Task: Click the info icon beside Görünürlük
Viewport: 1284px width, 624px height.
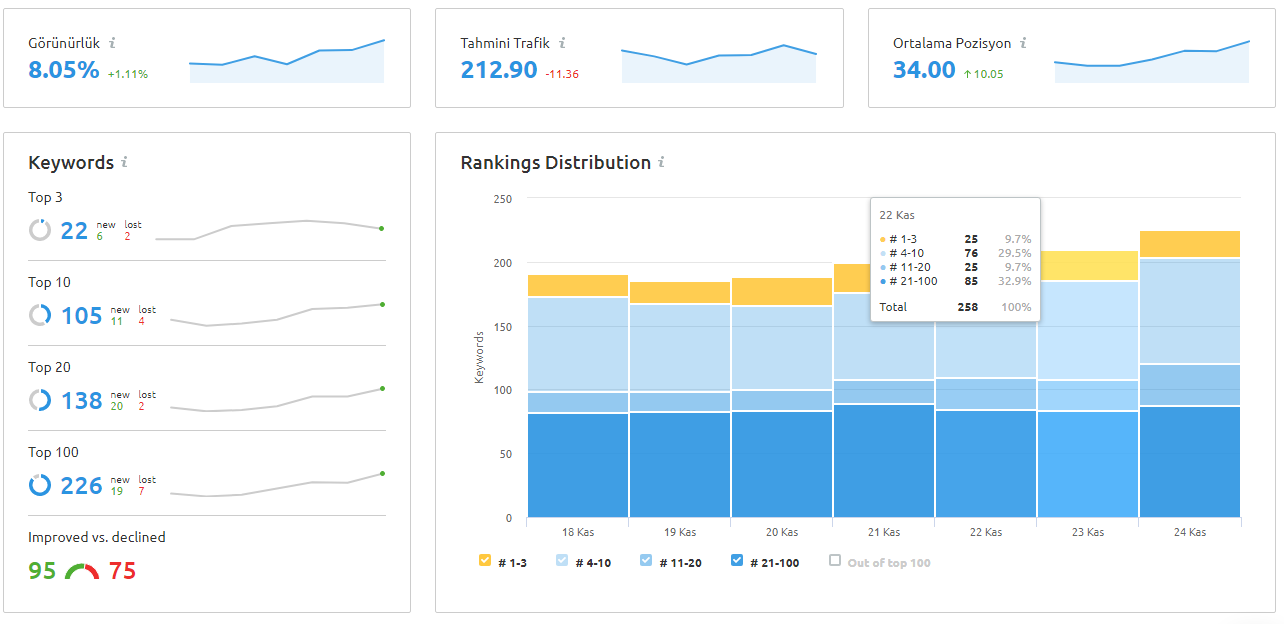Action: click(x=112, y=43)
